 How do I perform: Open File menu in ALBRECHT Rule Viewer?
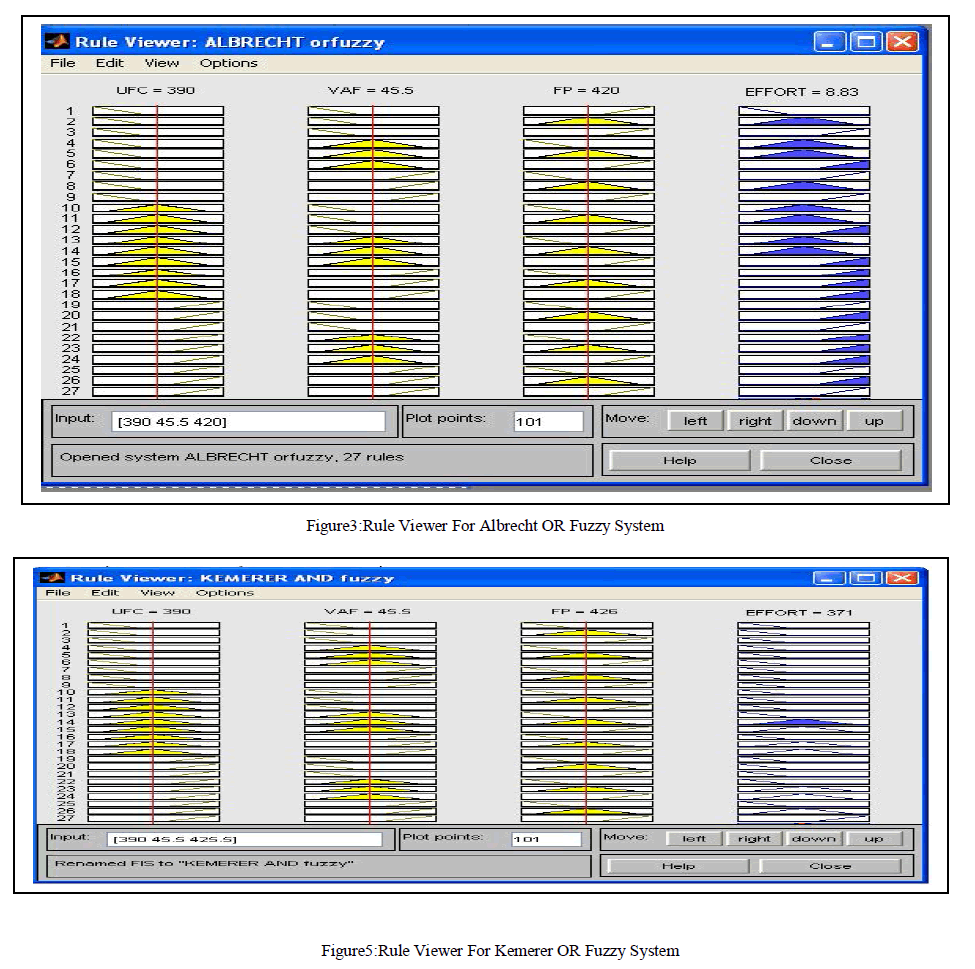[x=62, y=63]
